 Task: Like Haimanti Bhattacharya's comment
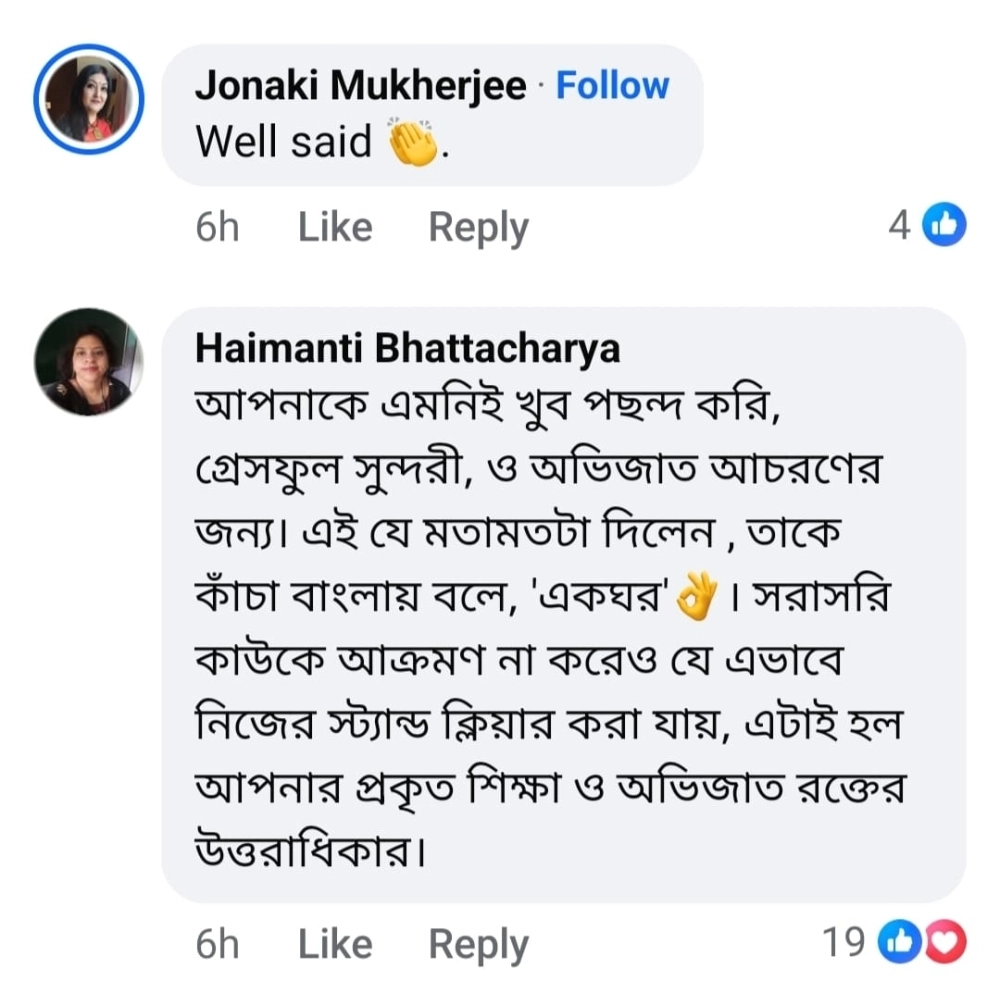[335, 944]
